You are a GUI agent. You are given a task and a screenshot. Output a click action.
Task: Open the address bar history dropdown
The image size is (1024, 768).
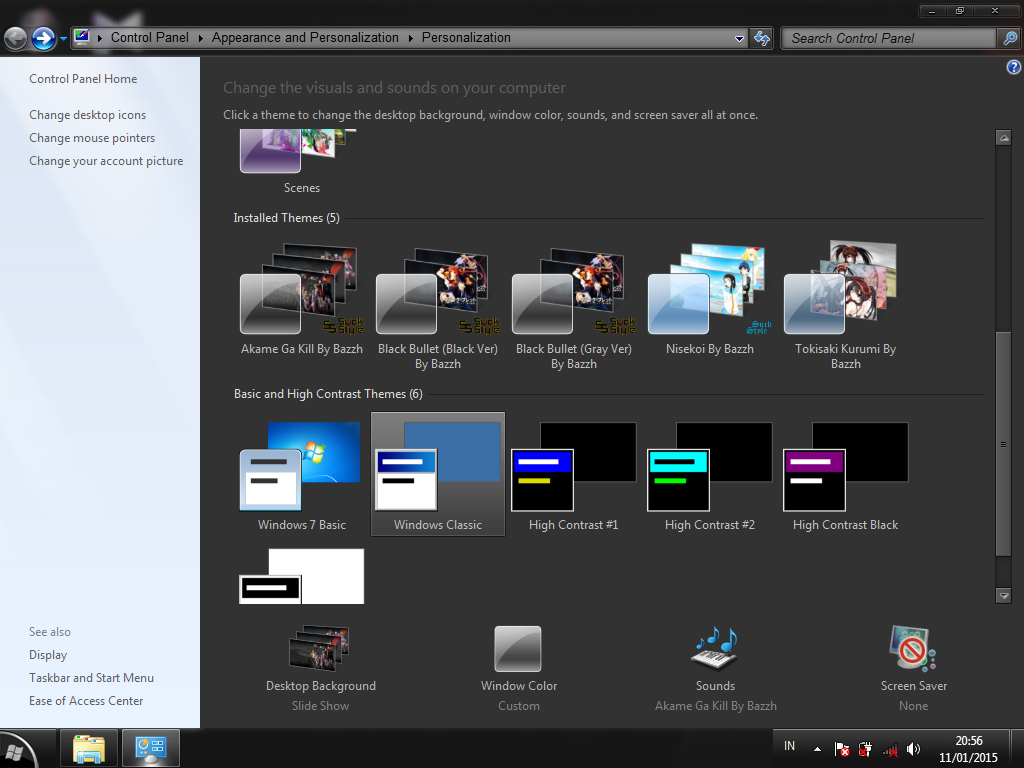click(x=739, y=39)
